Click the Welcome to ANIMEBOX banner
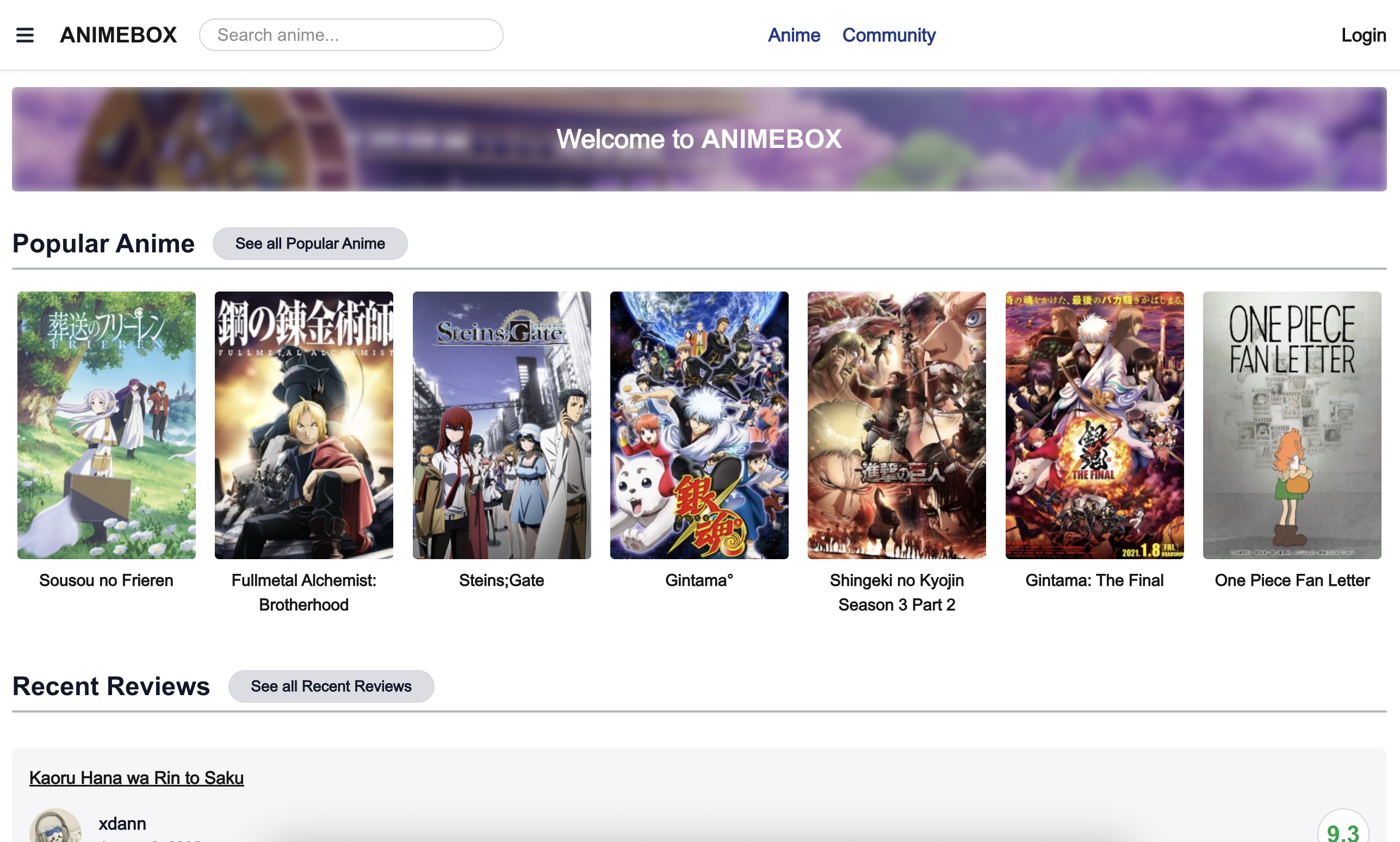 pyautogui.click(x=699, y=139)
